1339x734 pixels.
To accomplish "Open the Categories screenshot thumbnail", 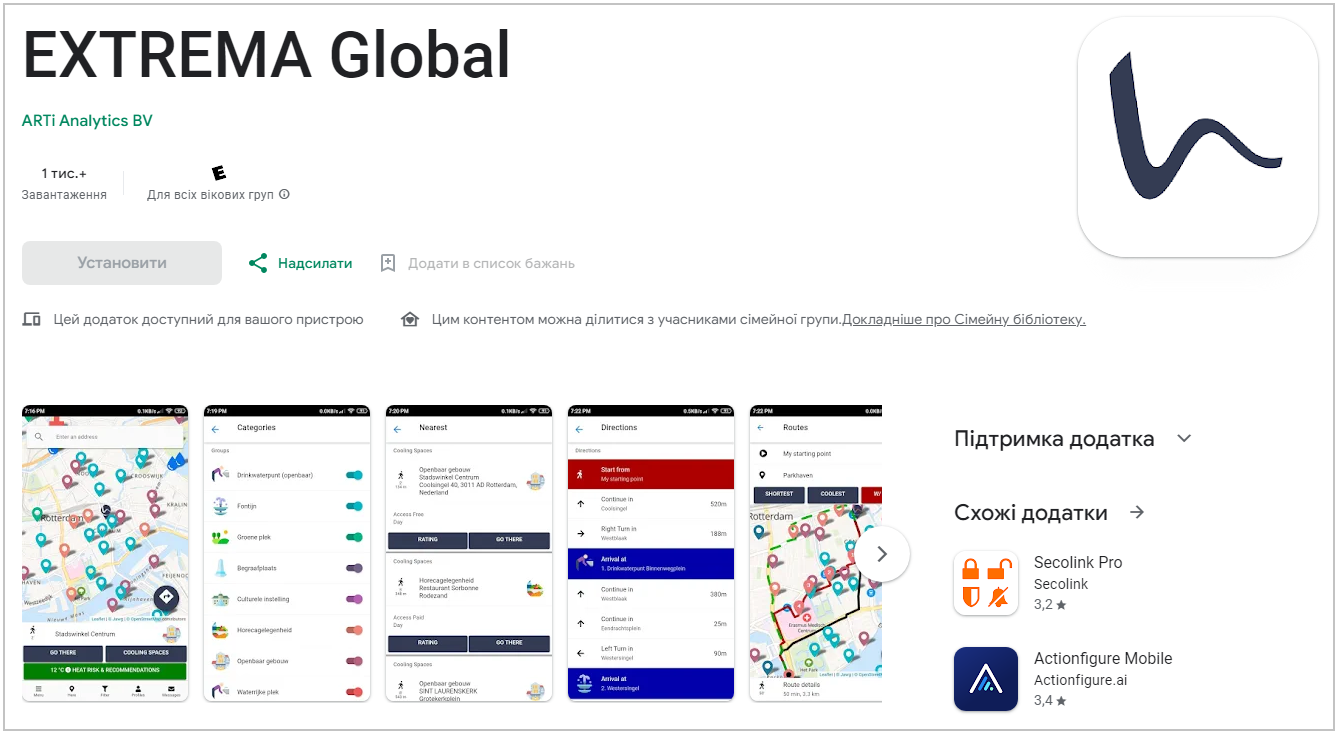I will [x=287, y=553].
